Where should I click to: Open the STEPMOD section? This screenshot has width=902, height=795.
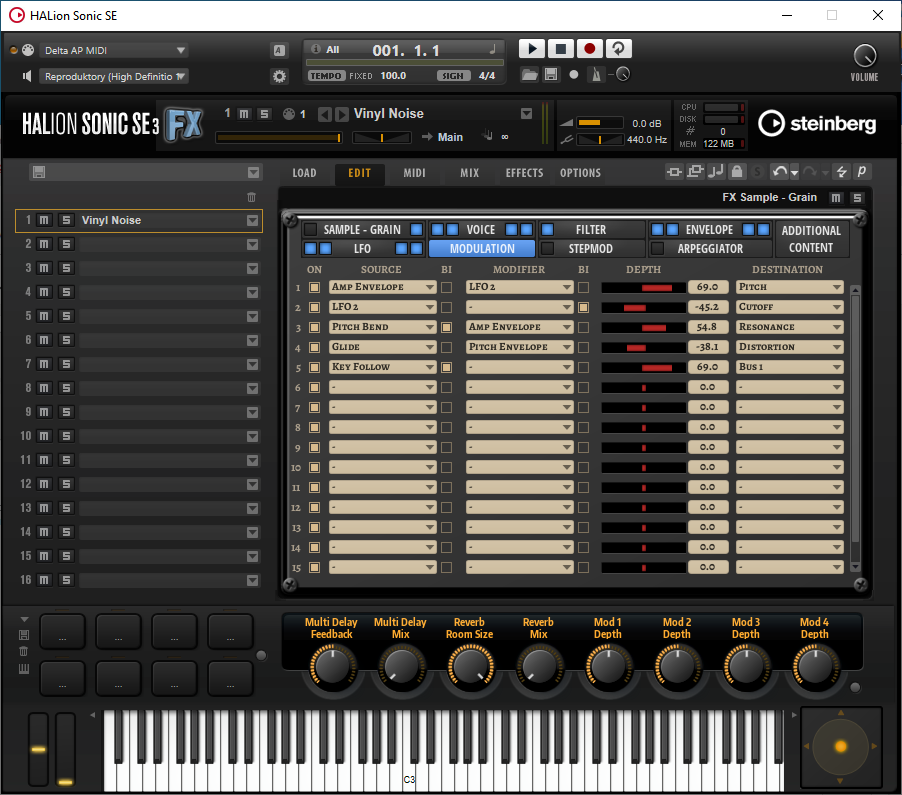591,249
